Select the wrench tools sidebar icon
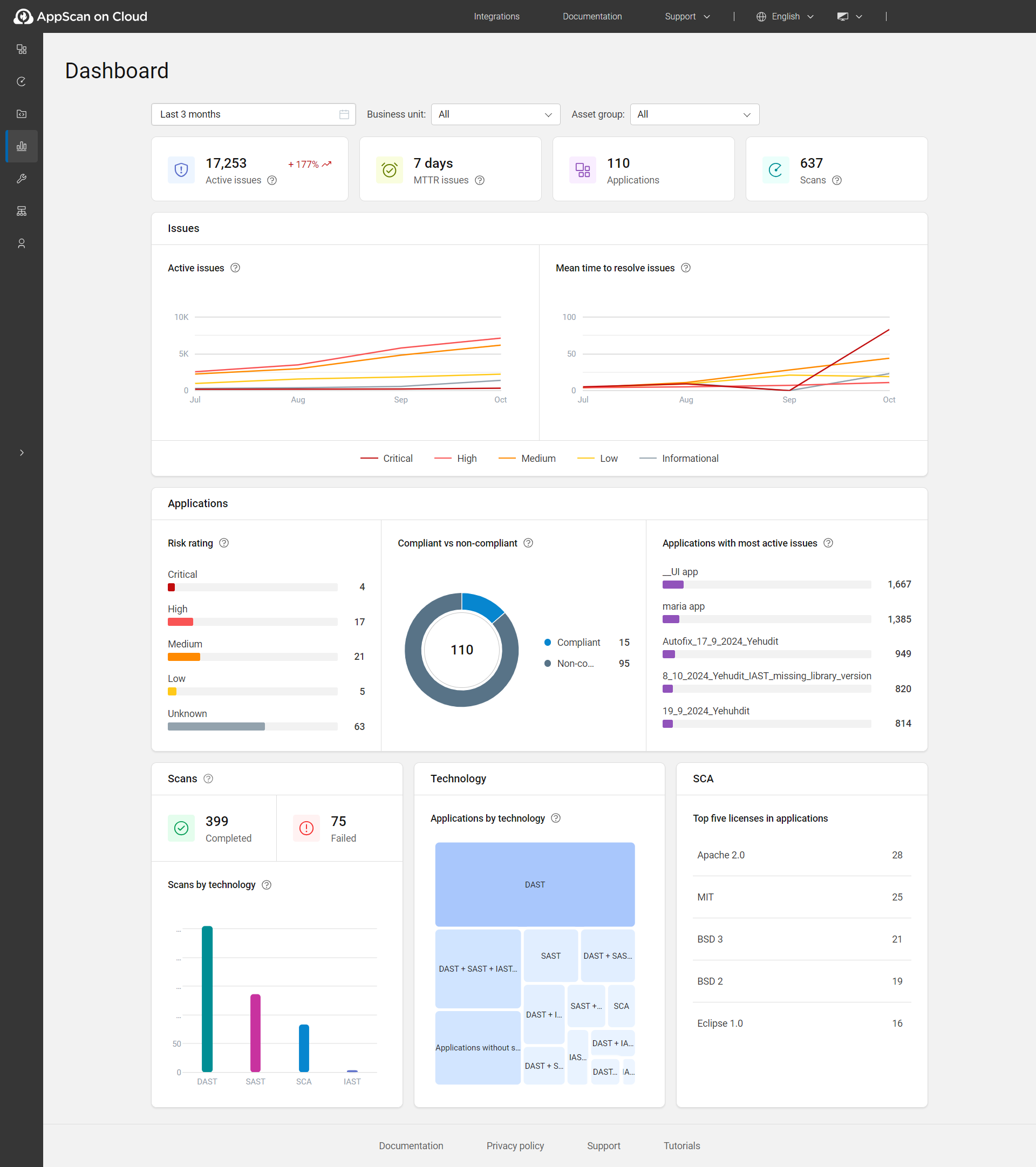The image size is (1036, 1167). tap(22, 179)
